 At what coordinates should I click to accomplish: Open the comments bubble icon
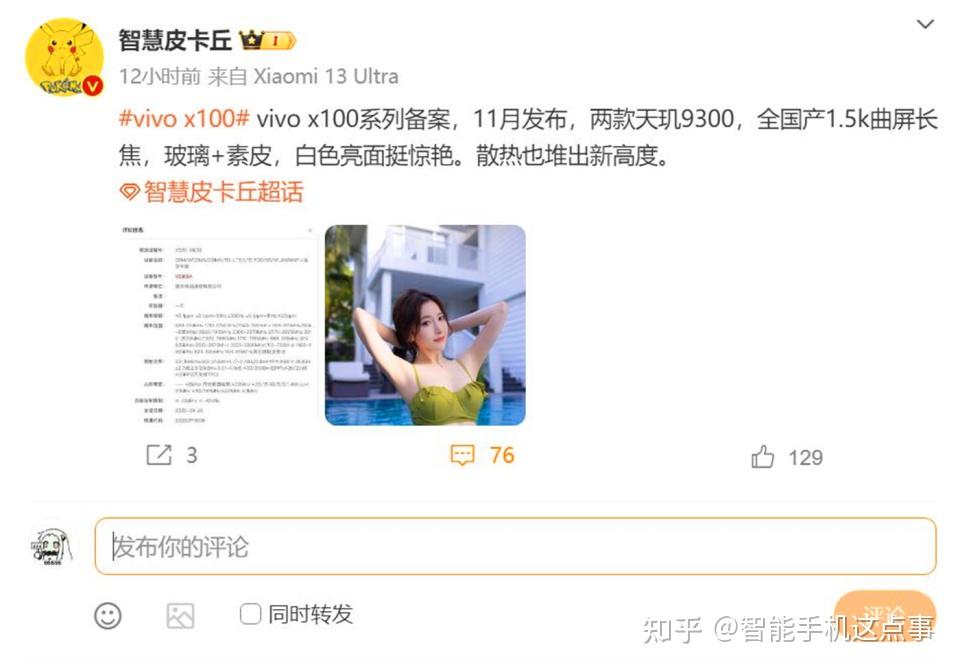tap(462, 456)
